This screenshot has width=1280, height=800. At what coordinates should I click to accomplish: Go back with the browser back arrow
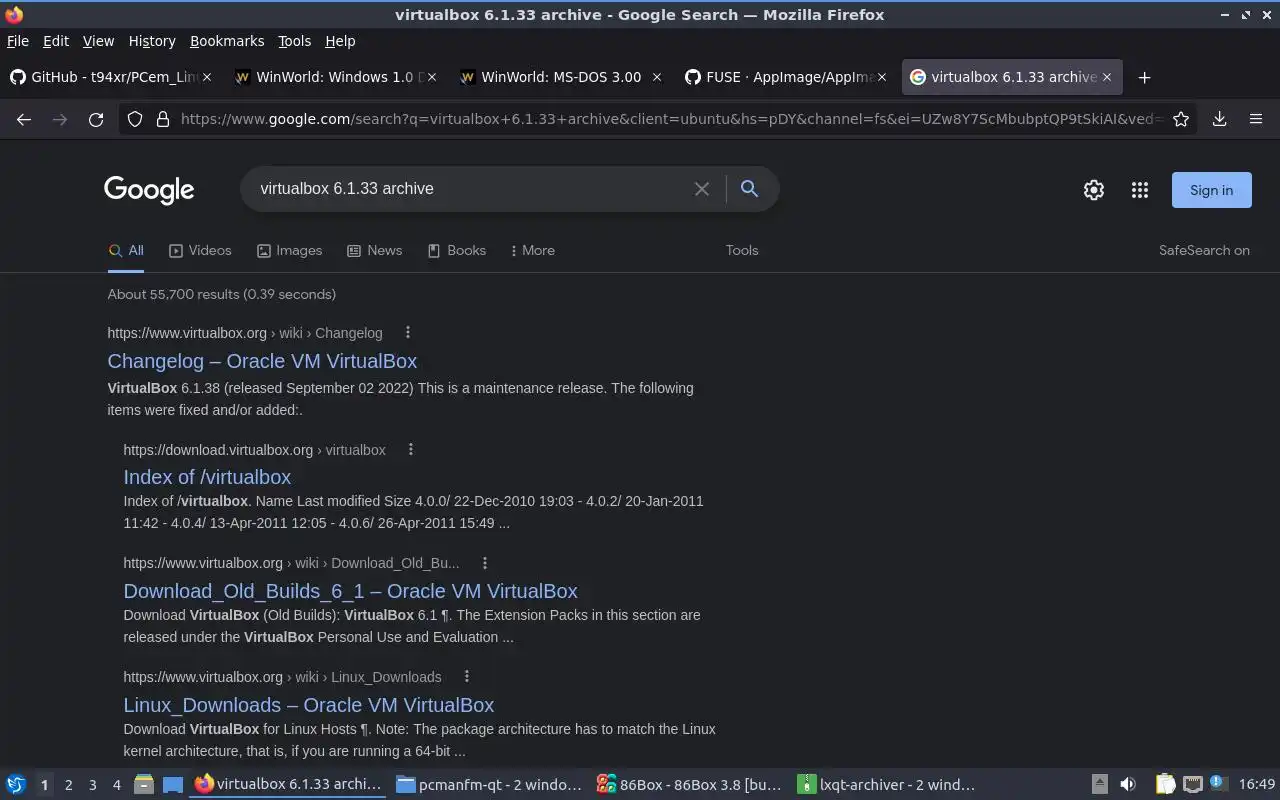pos(24,119)
